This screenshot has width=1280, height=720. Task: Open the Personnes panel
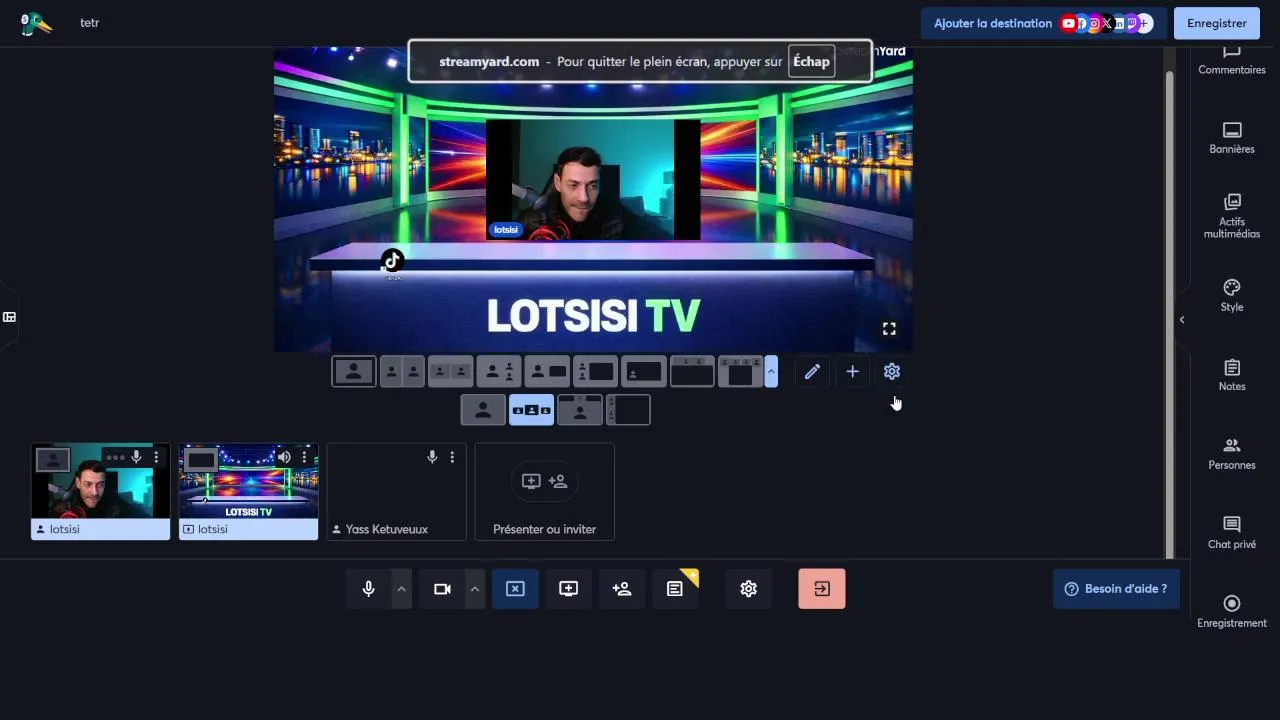click(1232, 454)
